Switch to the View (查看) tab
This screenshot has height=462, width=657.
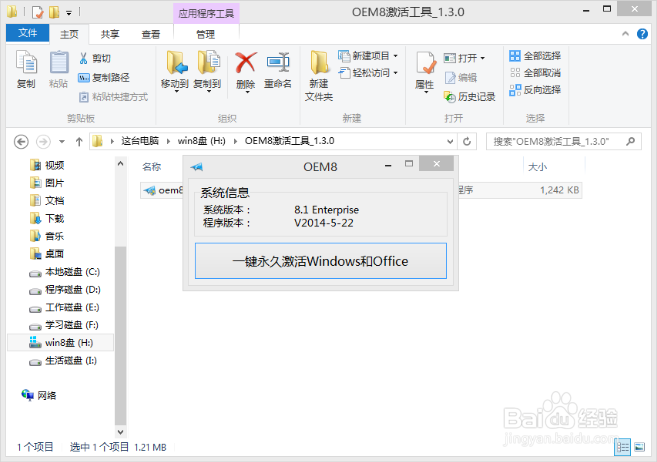pos(151,34)
